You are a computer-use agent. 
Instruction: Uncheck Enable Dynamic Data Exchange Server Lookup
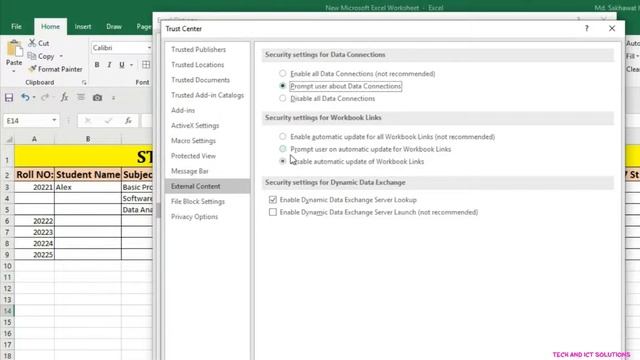[273, 200]
